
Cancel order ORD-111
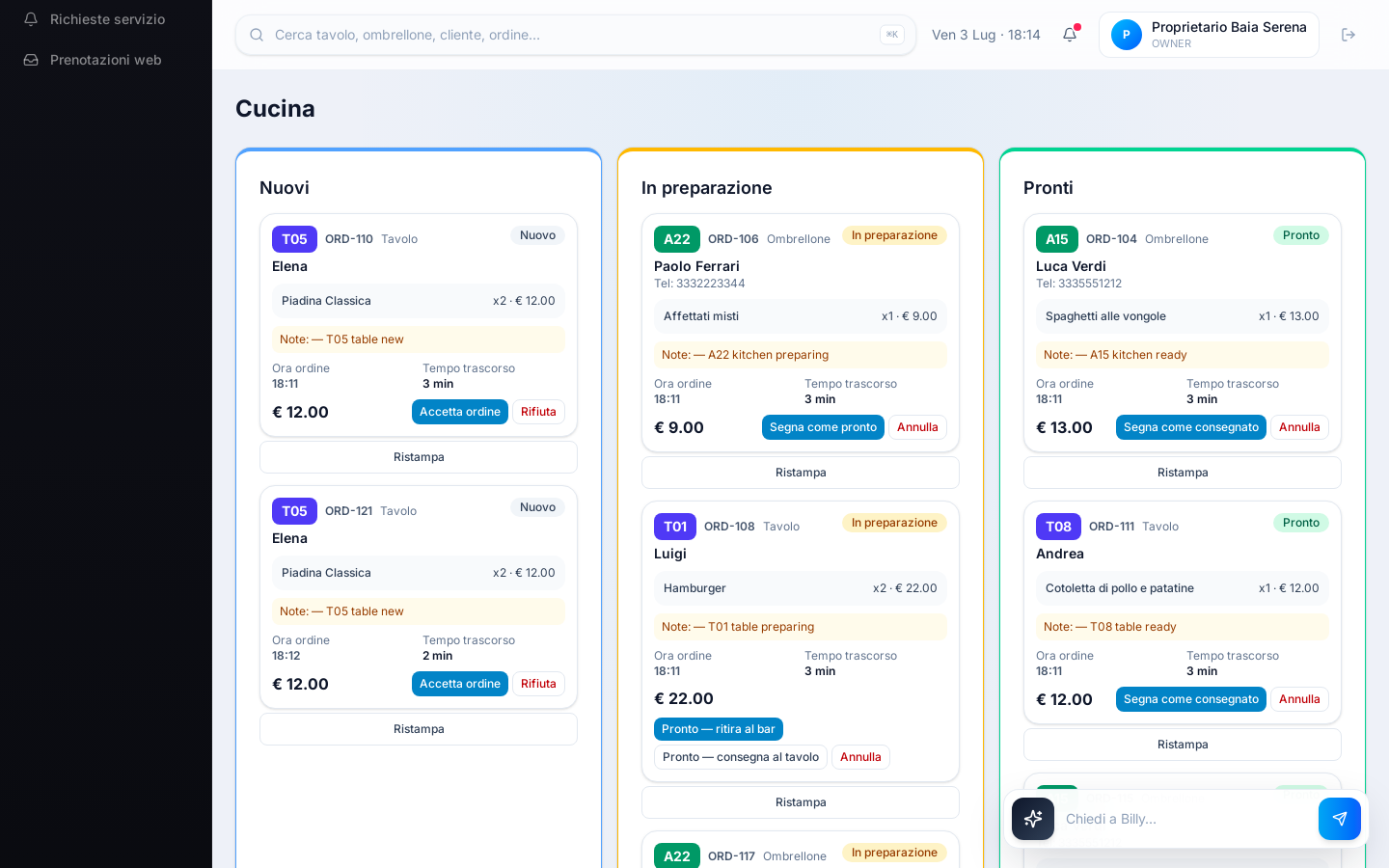(1299, 699)
